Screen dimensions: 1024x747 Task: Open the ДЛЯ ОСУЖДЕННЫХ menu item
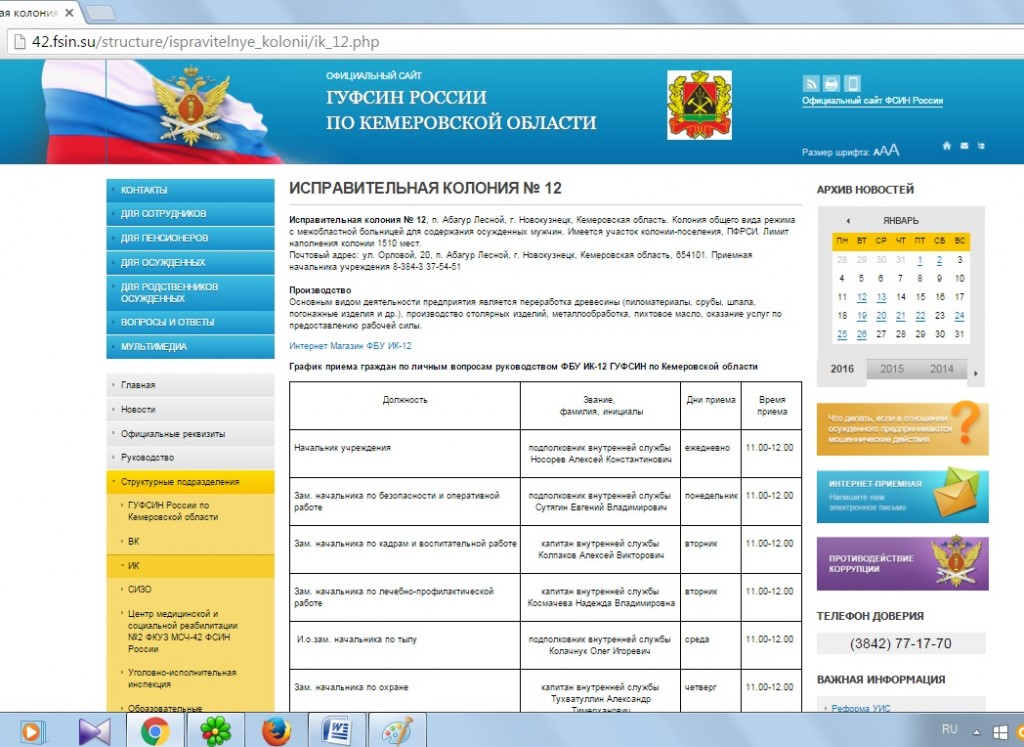(190, 262)
